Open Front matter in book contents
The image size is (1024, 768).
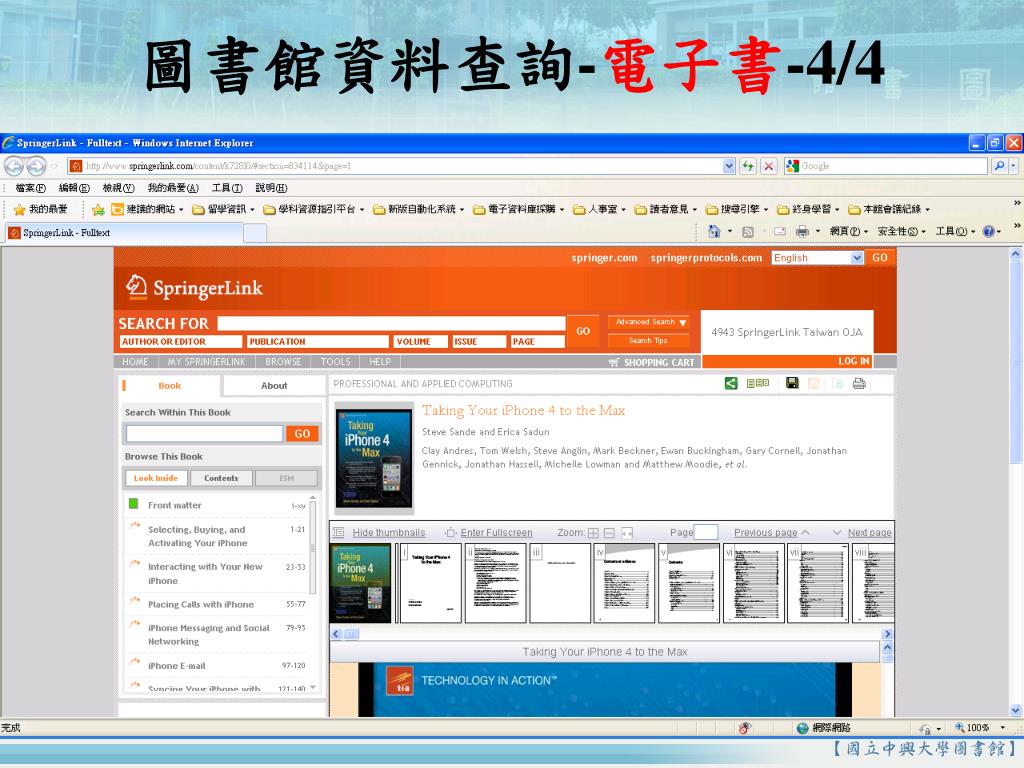(x=174, y=505)
